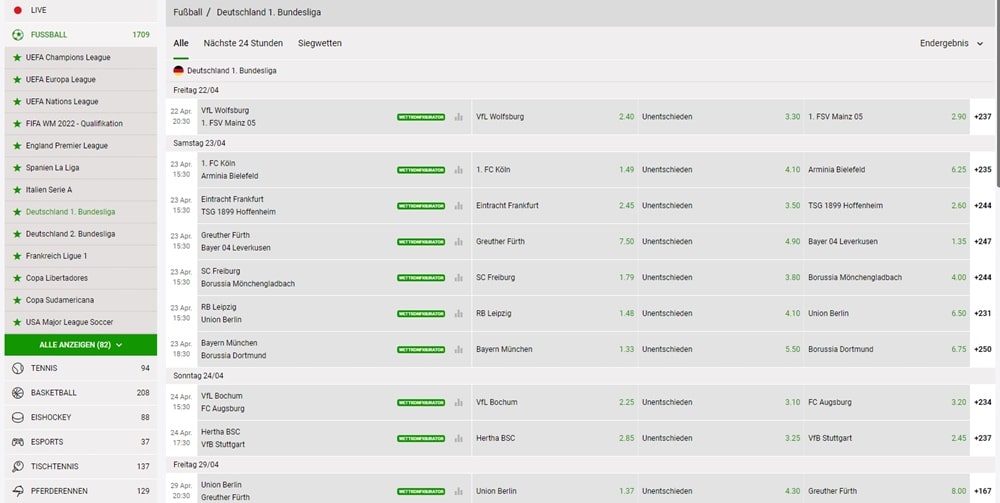This screenshot has width=1000, height=503.
Task: Click the gamepad icon beside ESPORTS
Action: pyautogui.click(x=18, y=442)
